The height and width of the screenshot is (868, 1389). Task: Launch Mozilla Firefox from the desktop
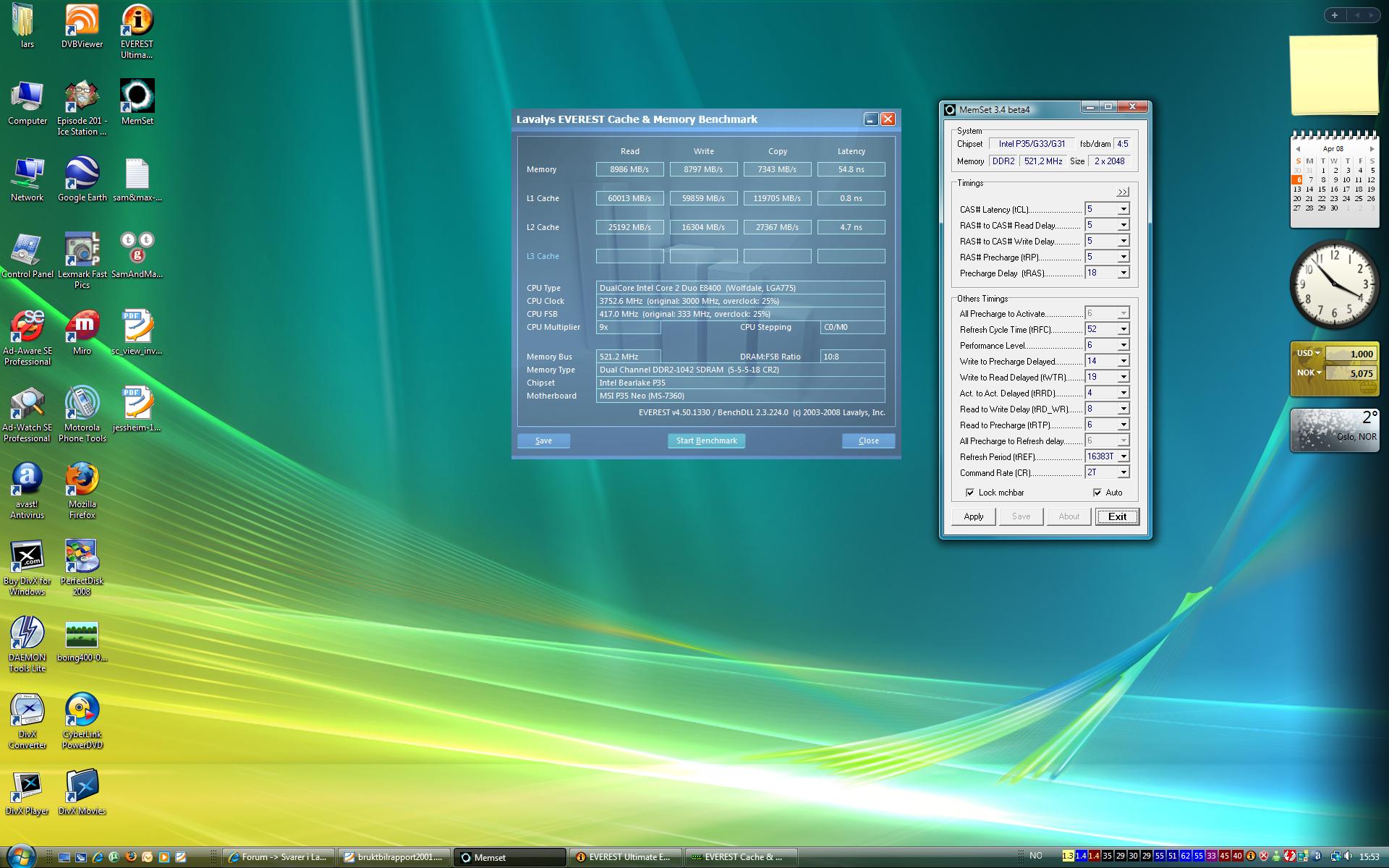(82, 490)
